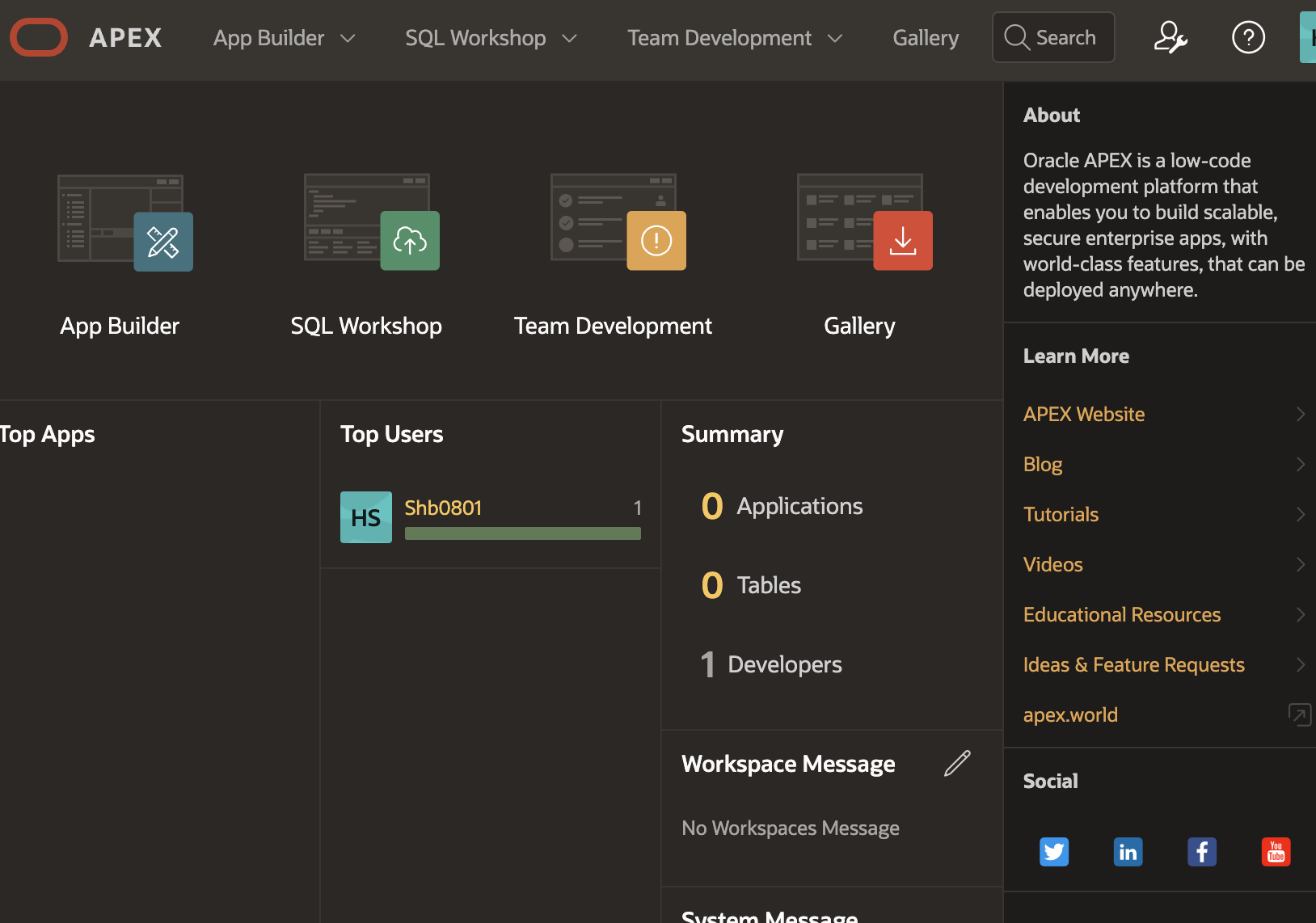Click the Gallery tile label
Screen dimensions: 1316x923
click(x=859, y=326)
